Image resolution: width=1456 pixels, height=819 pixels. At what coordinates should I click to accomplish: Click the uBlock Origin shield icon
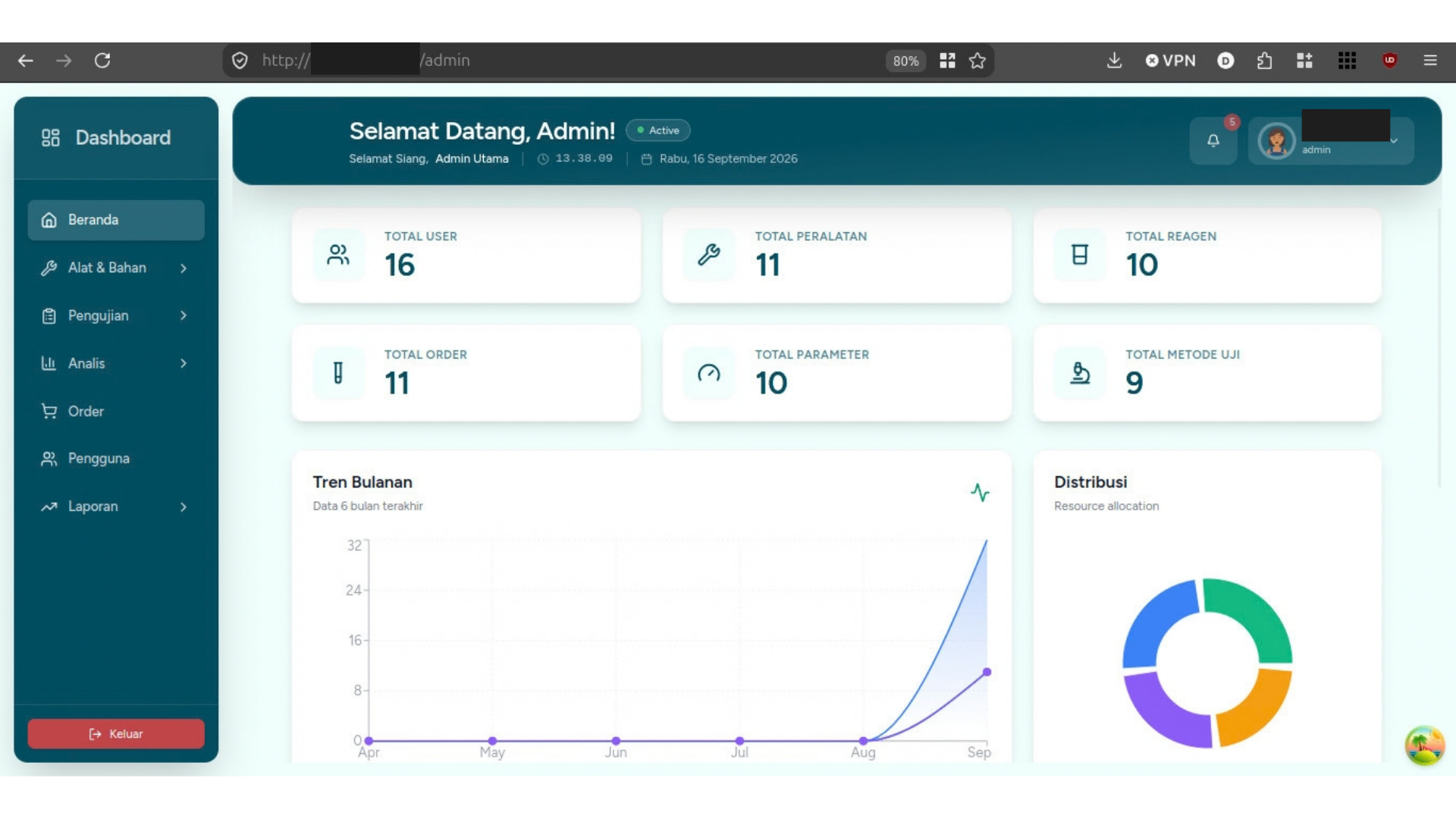coord(1389,61)
